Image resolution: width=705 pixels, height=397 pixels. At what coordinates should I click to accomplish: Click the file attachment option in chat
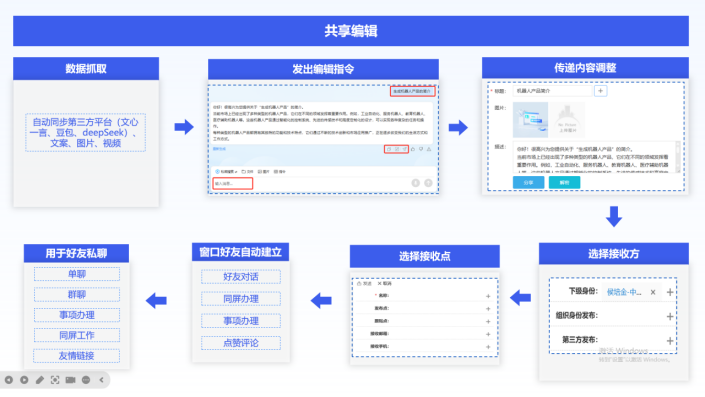(248, 172)
